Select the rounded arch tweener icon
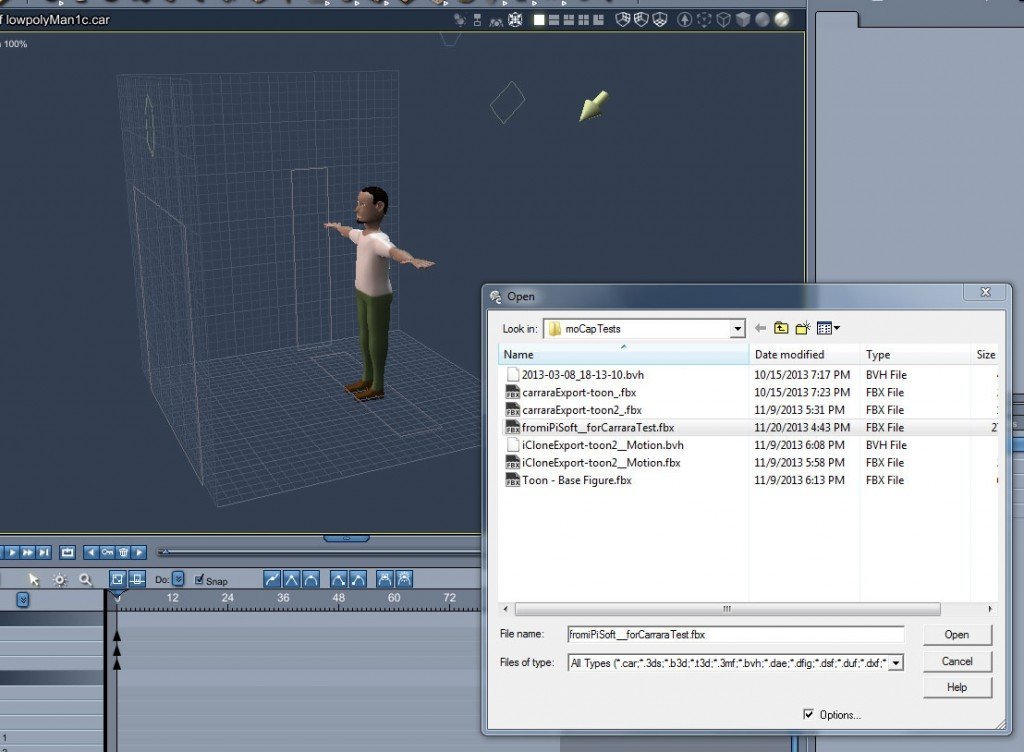 click(x=311, y=579)
